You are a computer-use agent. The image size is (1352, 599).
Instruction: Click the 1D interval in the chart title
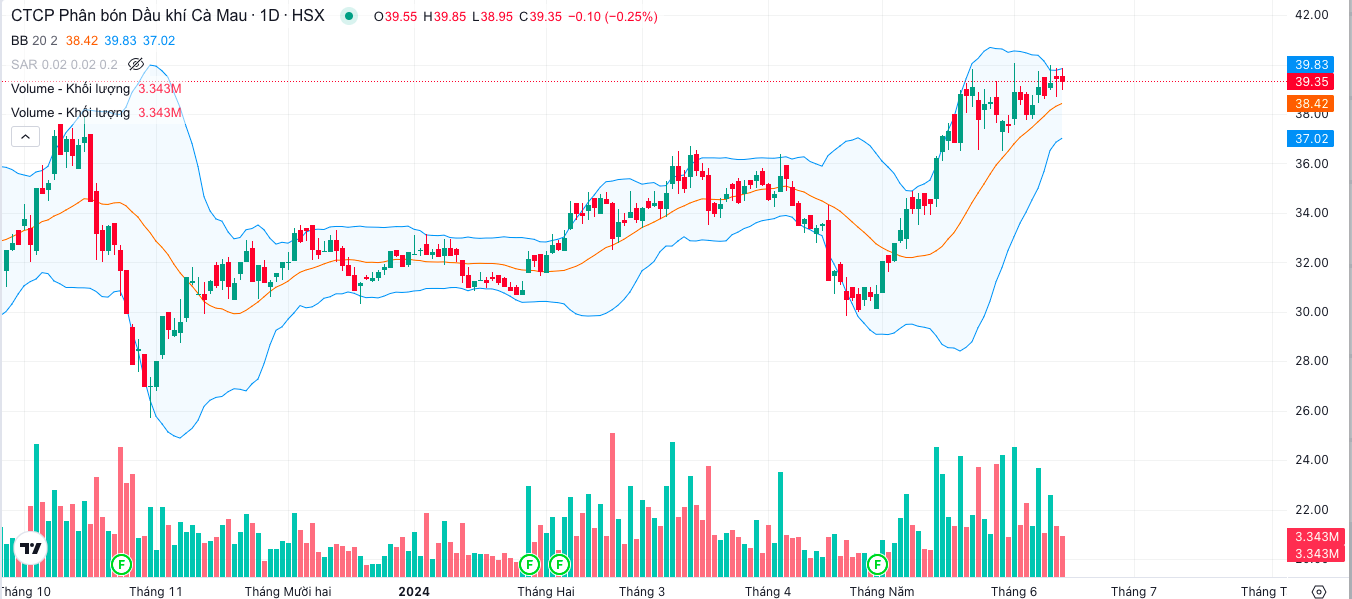(269, 16)
